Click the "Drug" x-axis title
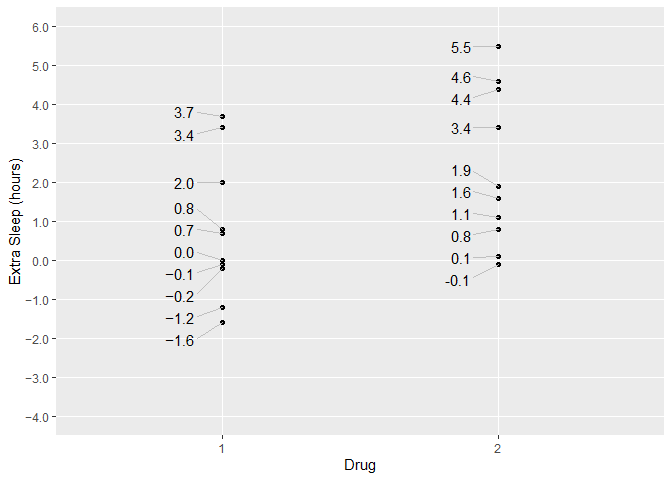The image size is (672, 480). point(360,466)
